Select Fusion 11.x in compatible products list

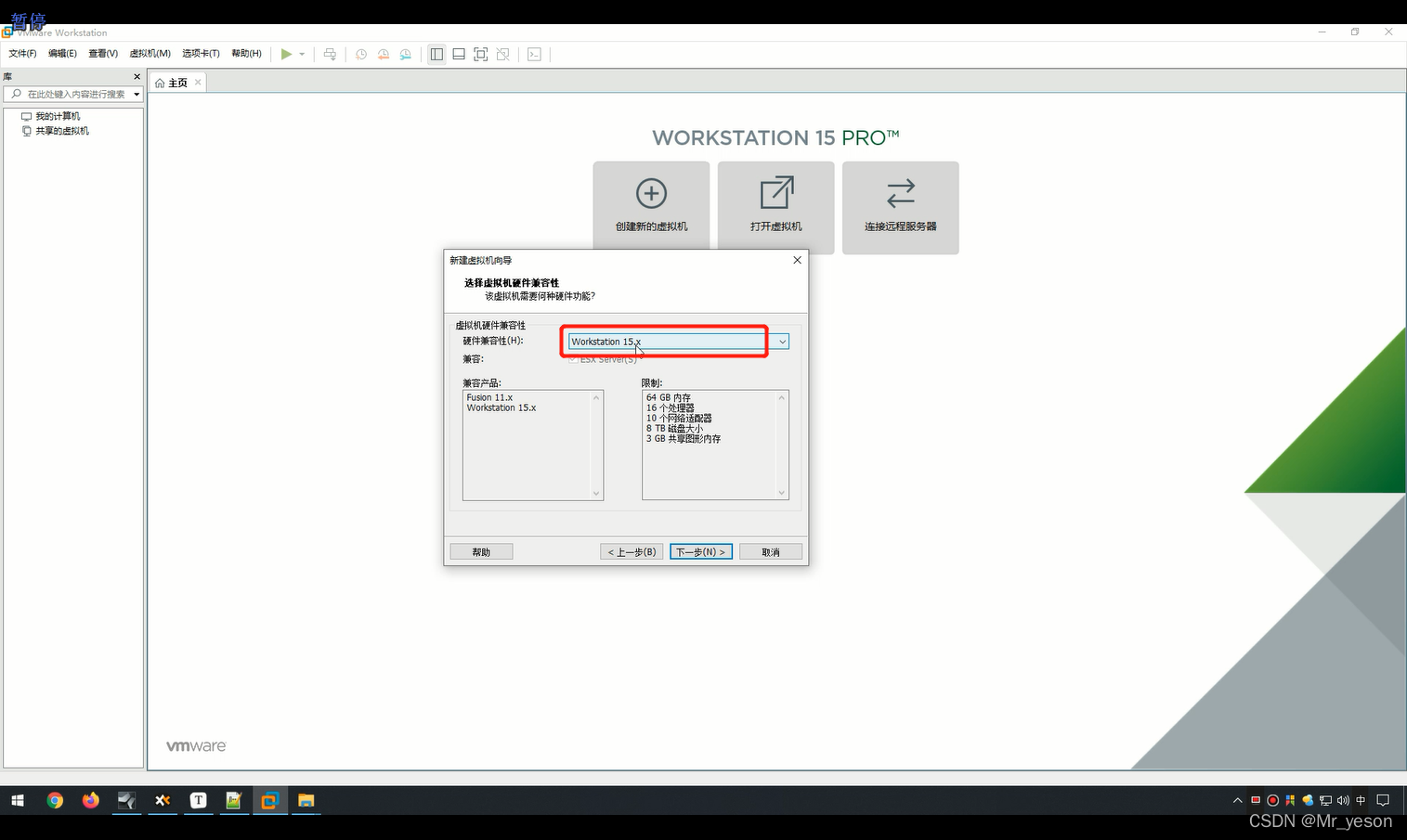click(489, 397)
